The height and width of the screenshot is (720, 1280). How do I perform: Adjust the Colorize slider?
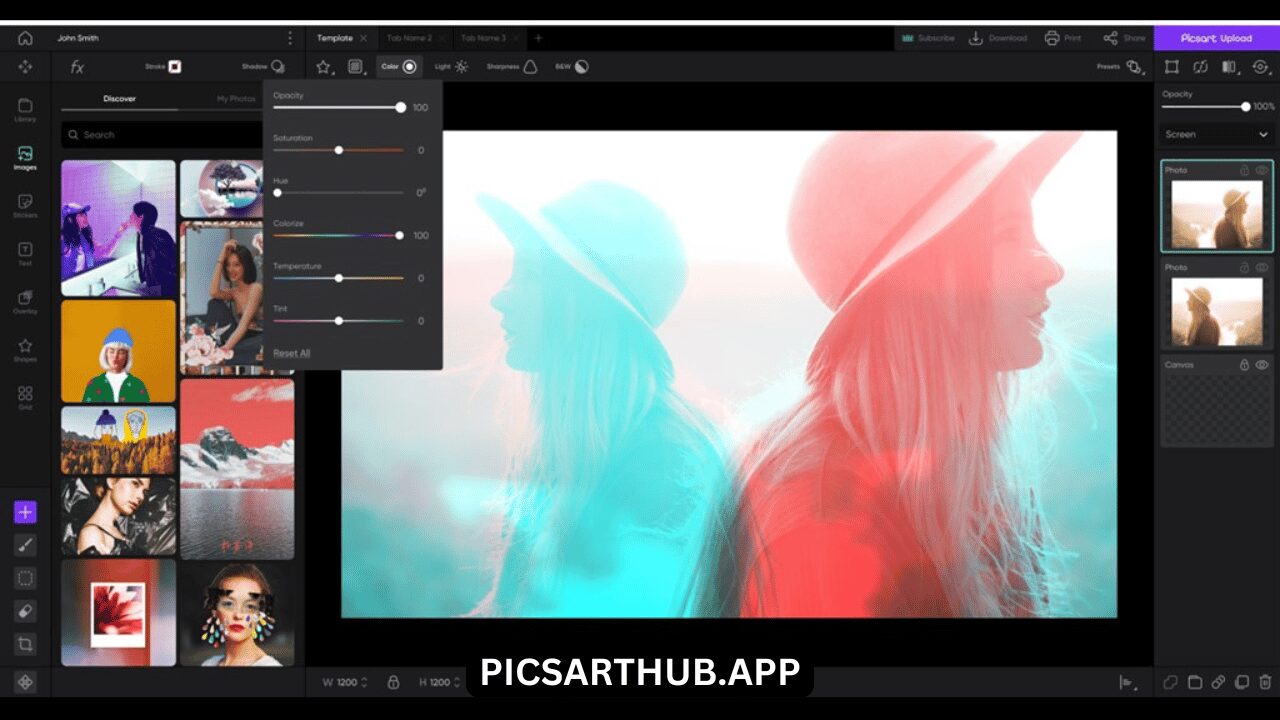click(x=338, y=235)
